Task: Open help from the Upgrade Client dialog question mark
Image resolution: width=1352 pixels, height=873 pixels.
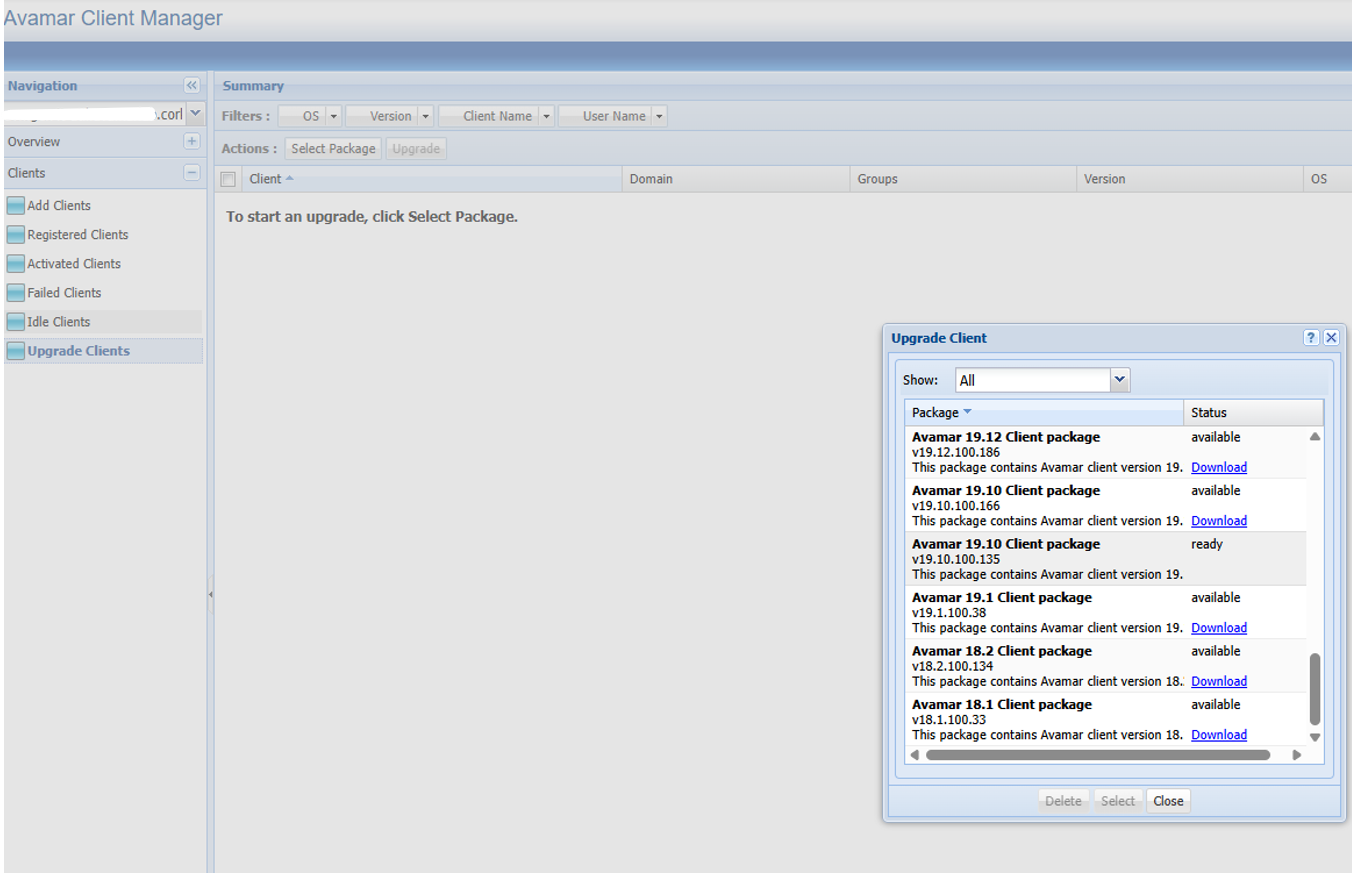Action: [x=1311, y=337]
